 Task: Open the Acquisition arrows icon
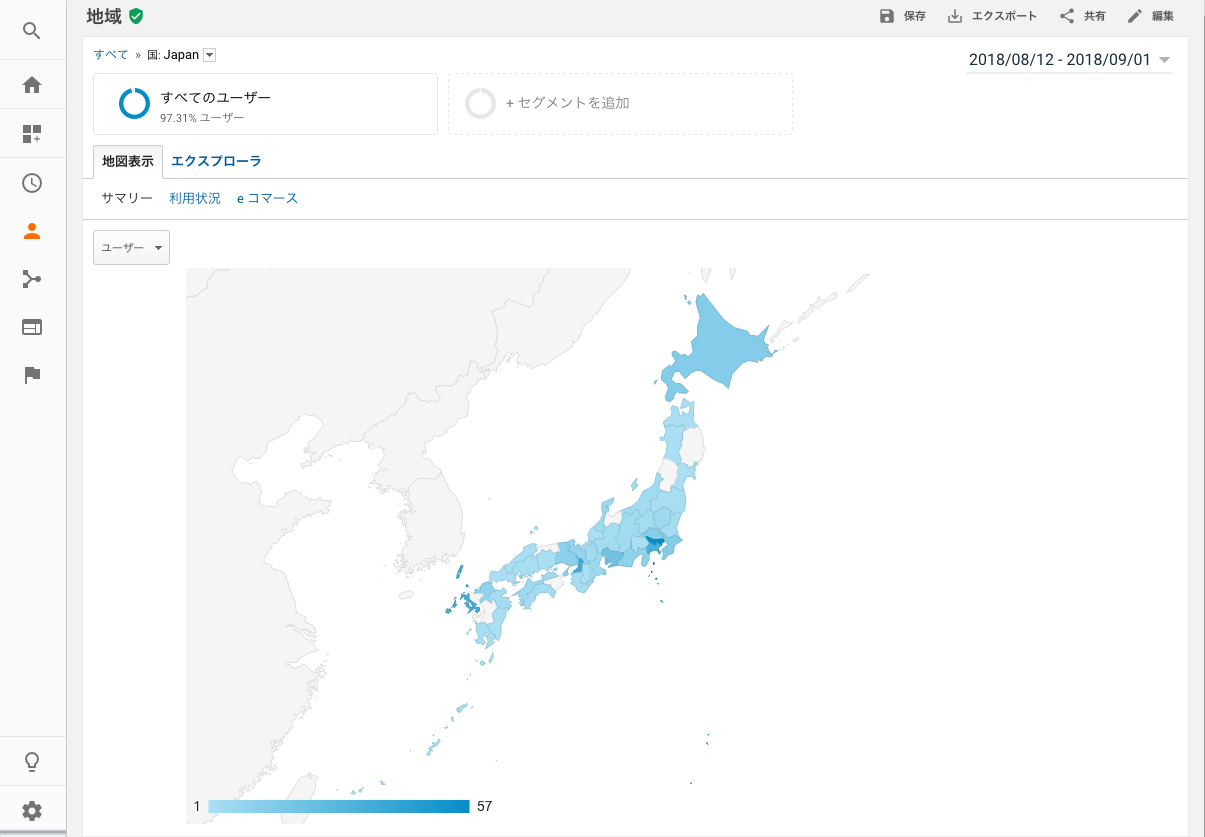[x=32, y=279]
